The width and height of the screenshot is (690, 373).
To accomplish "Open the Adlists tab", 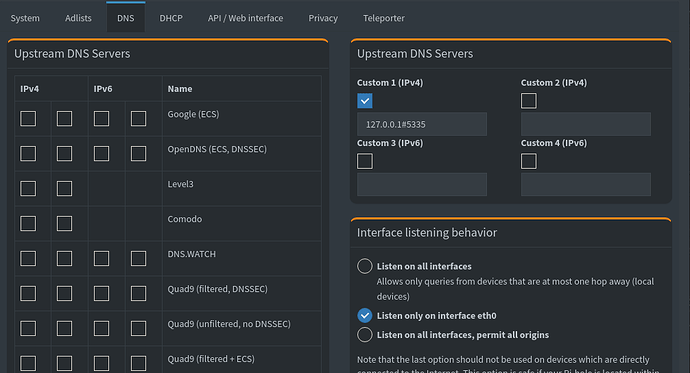I will pos(78,18).
